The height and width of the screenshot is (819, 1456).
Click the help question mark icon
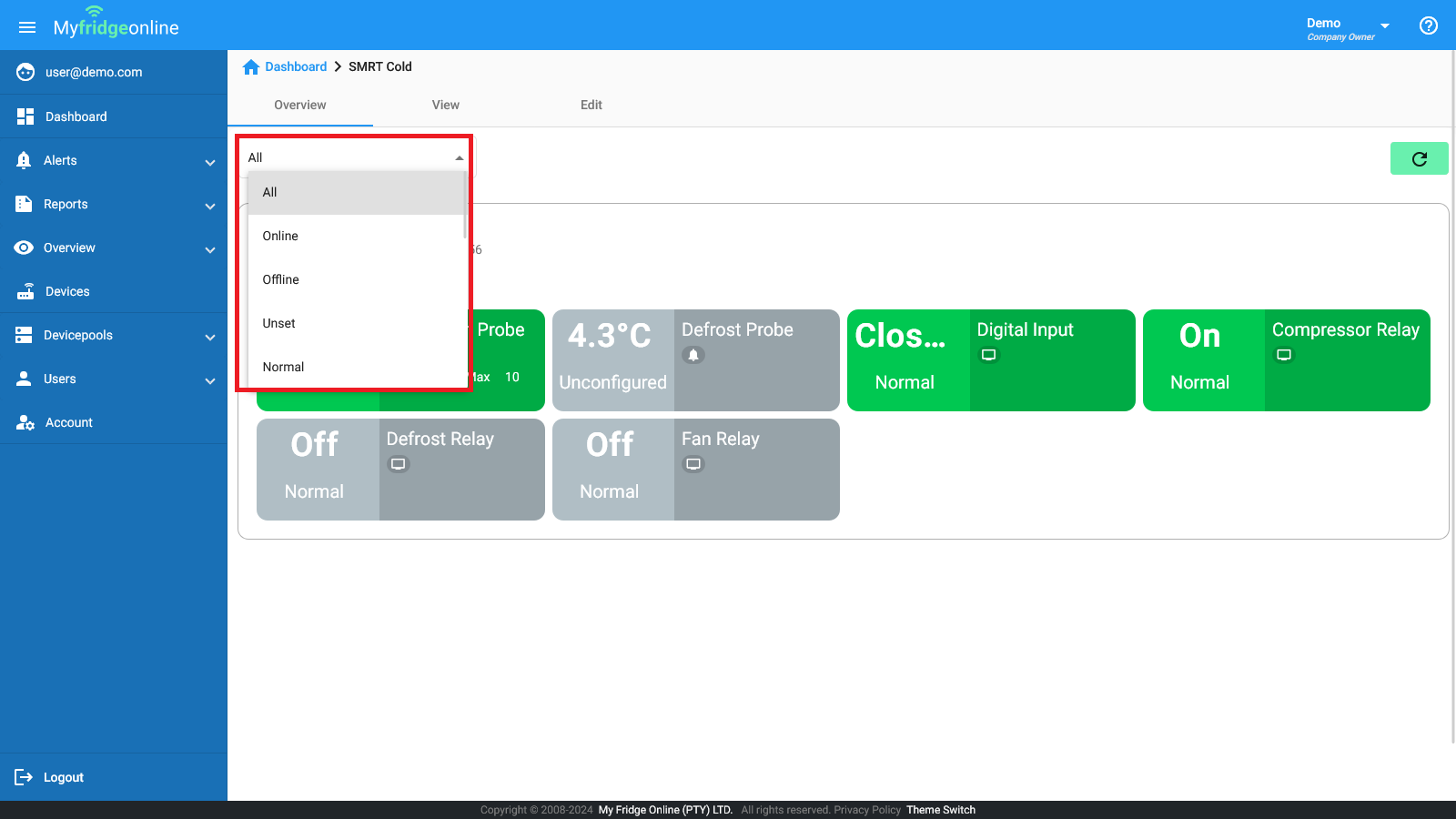1428,25
